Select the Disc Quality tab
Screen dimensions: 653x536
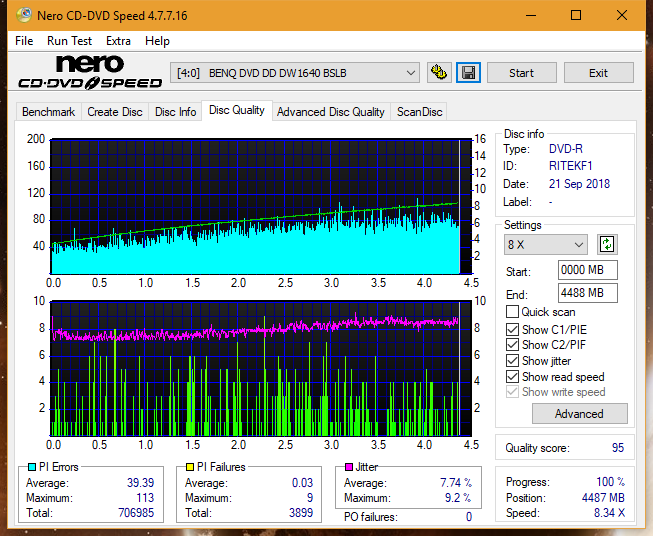(237, 110)
